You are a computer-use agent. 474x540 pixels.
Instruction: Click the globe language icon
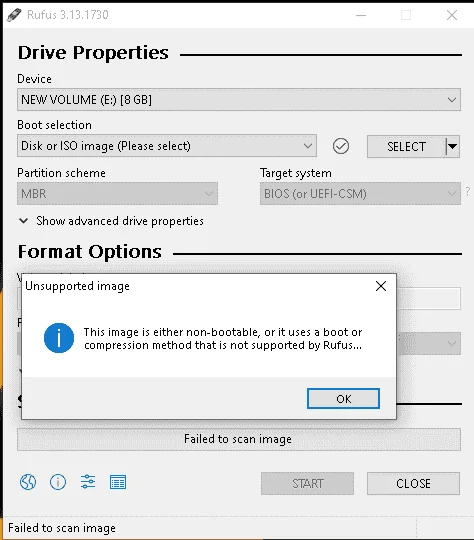click(28, 482)
